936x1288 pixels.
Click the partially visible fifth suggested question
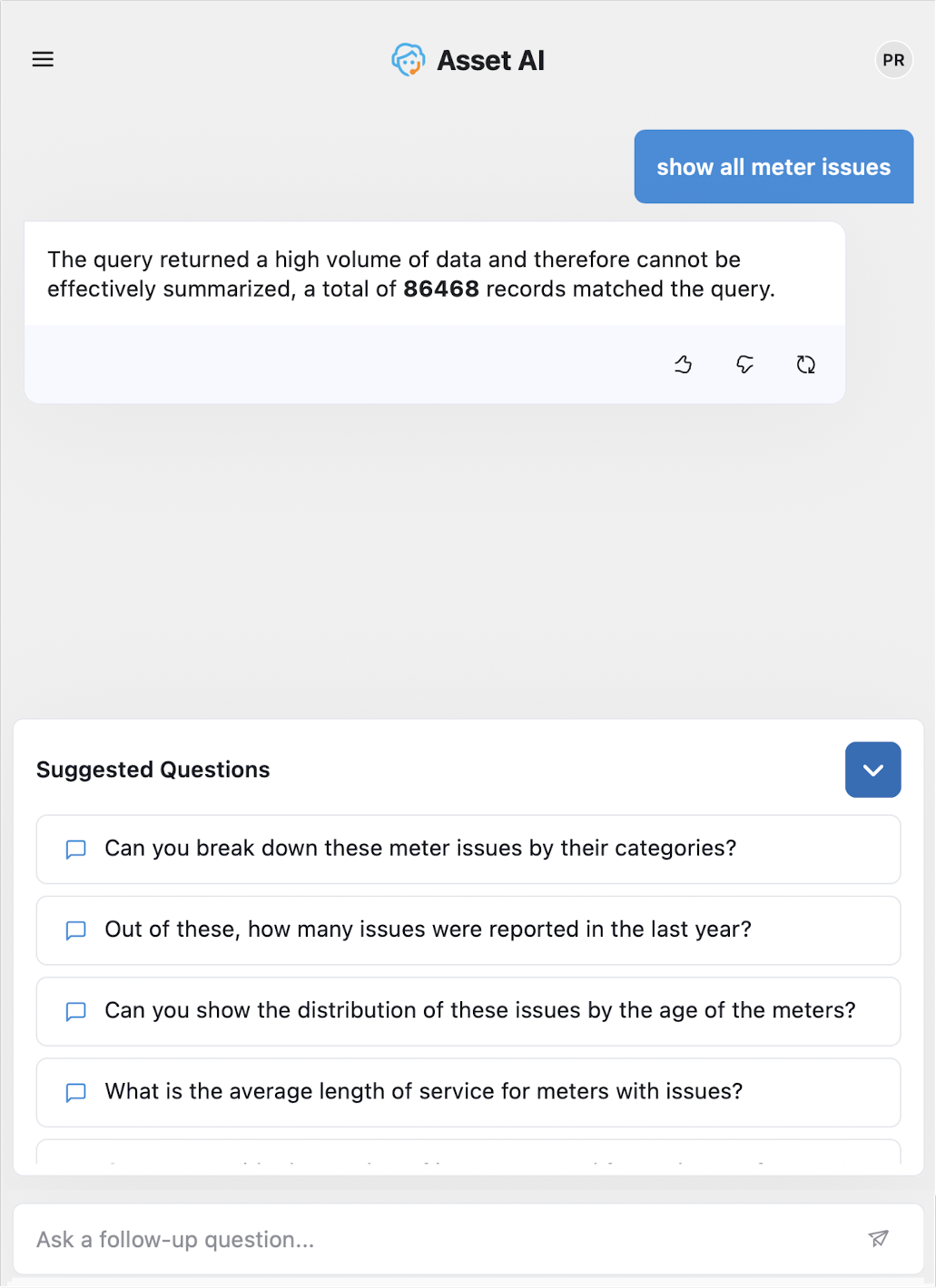coord(468,1154)
